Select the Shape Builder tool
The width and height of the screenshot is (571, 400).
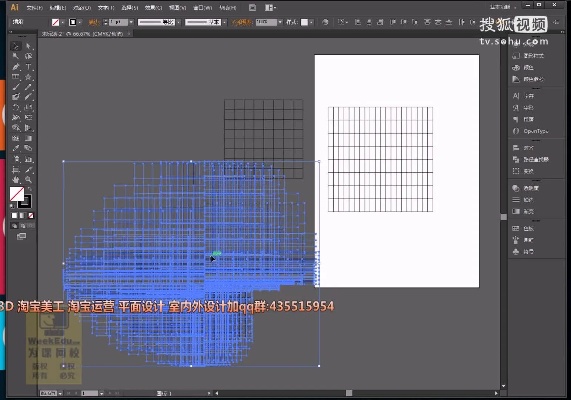coord(16,128)
